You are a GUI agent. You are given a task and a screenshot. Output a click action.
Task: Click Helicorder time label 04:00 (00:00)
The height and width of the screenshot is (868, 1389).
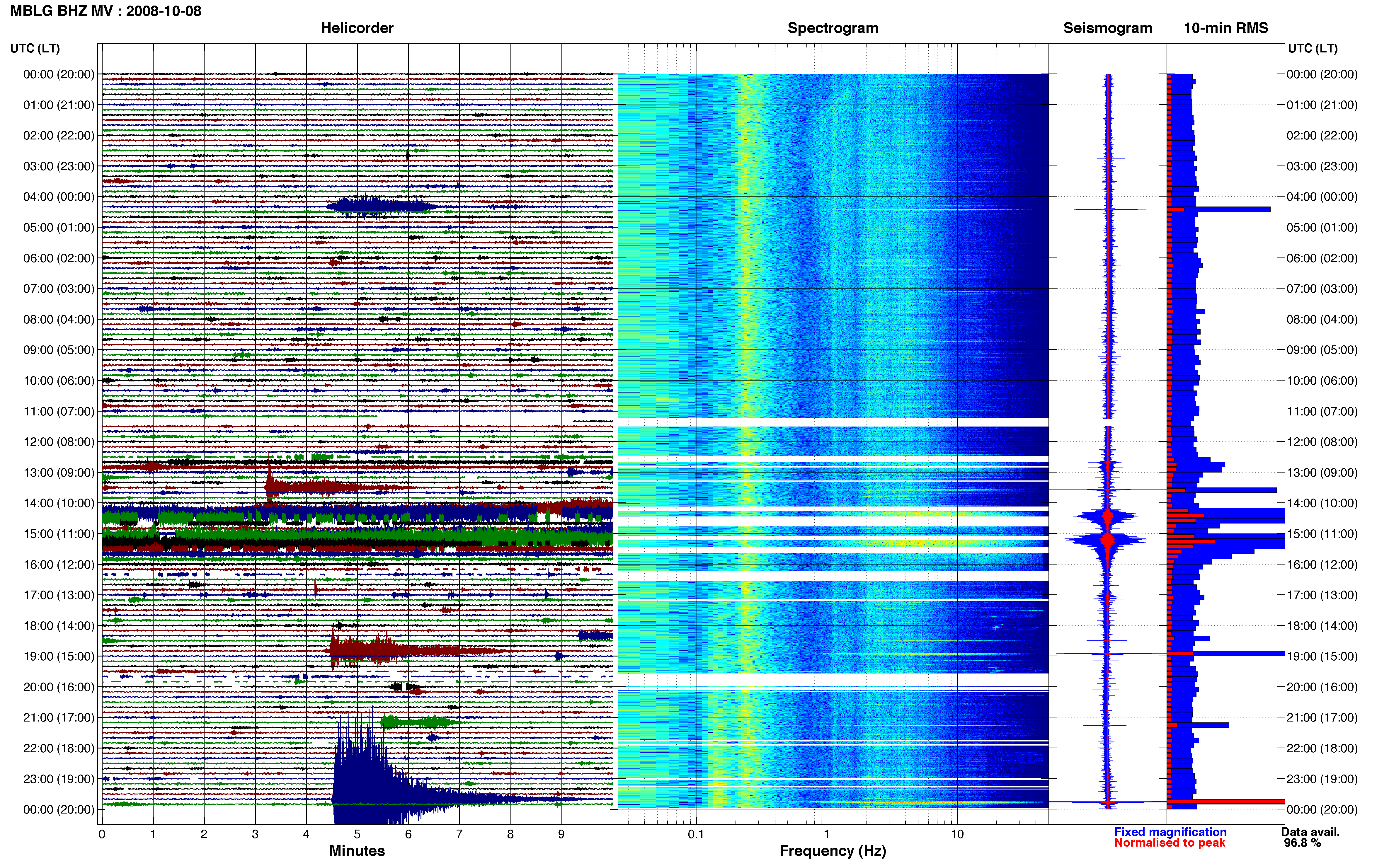click(59, 197)
